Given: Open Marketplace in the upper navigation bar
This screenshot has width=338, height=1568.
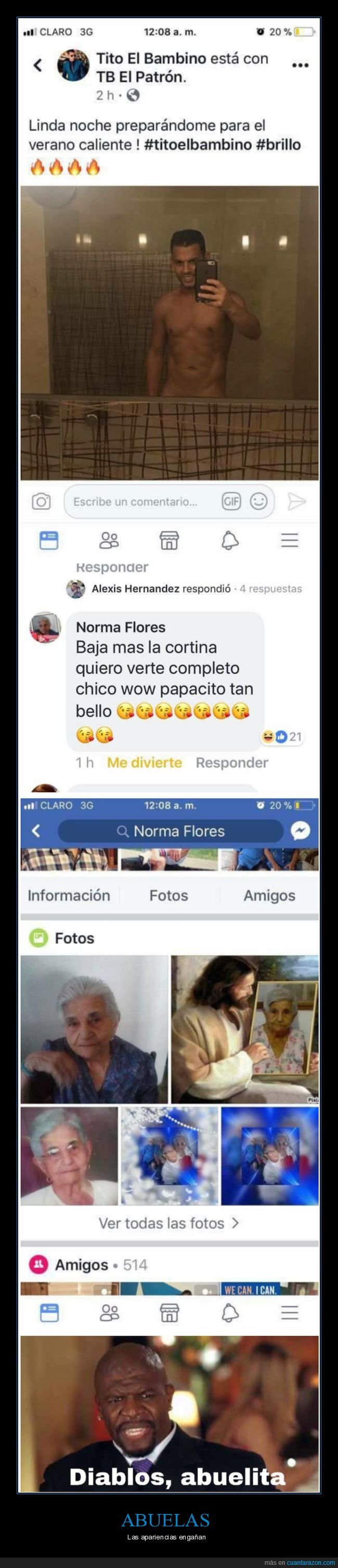Looking at the screenshot, I should pyautogui.click(x=168, y=540).
